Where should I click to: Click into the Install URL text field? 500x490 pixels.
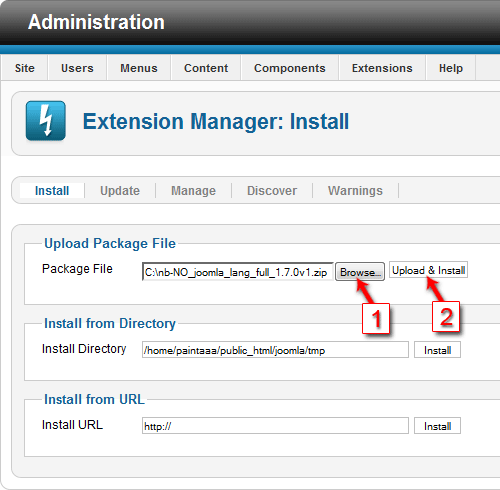point(275,426)
